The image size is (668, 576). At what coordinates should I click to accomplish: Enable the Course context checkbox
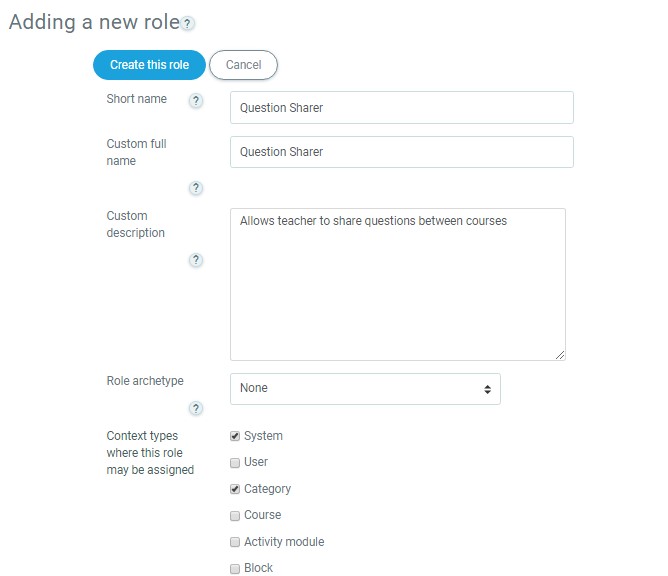coord(235,516)
